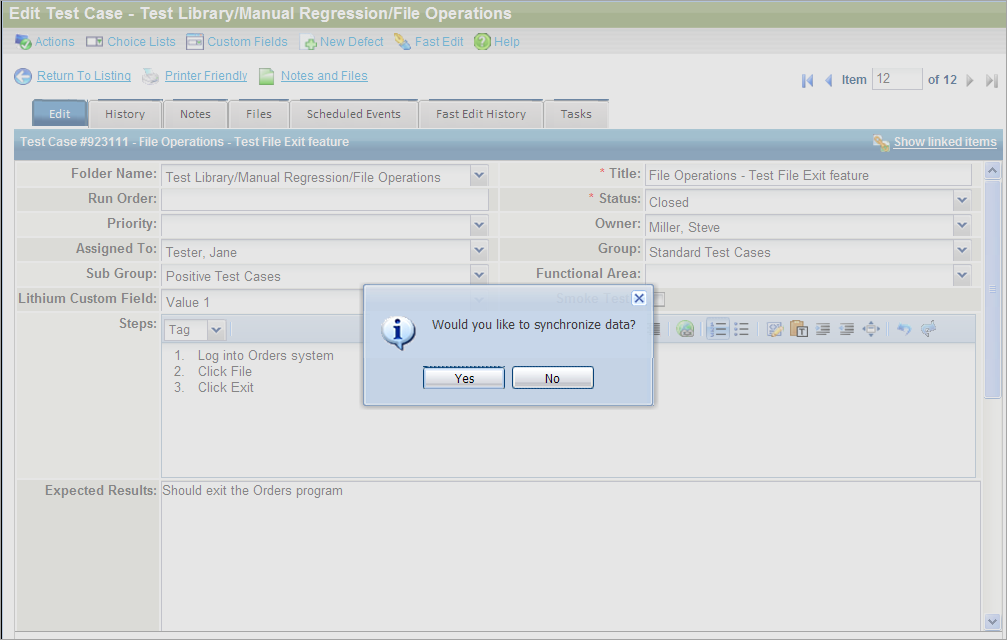Open the Tag format dropdown

click(217, 329)
